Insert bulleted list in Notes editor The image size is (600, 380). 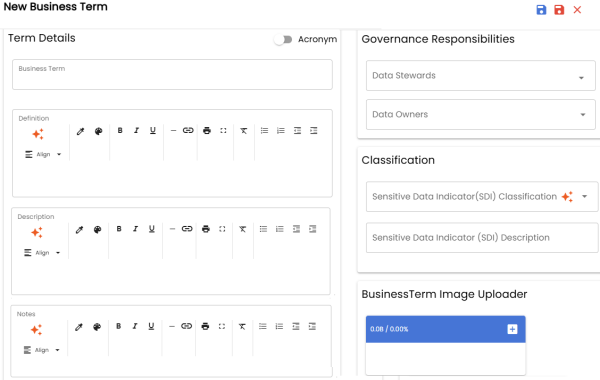pyautogui.click(x=262, y=326)
